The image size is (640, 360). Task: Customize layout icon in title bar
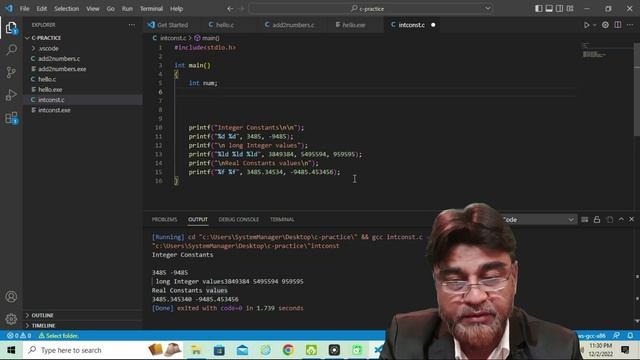[x=570, y=9]
